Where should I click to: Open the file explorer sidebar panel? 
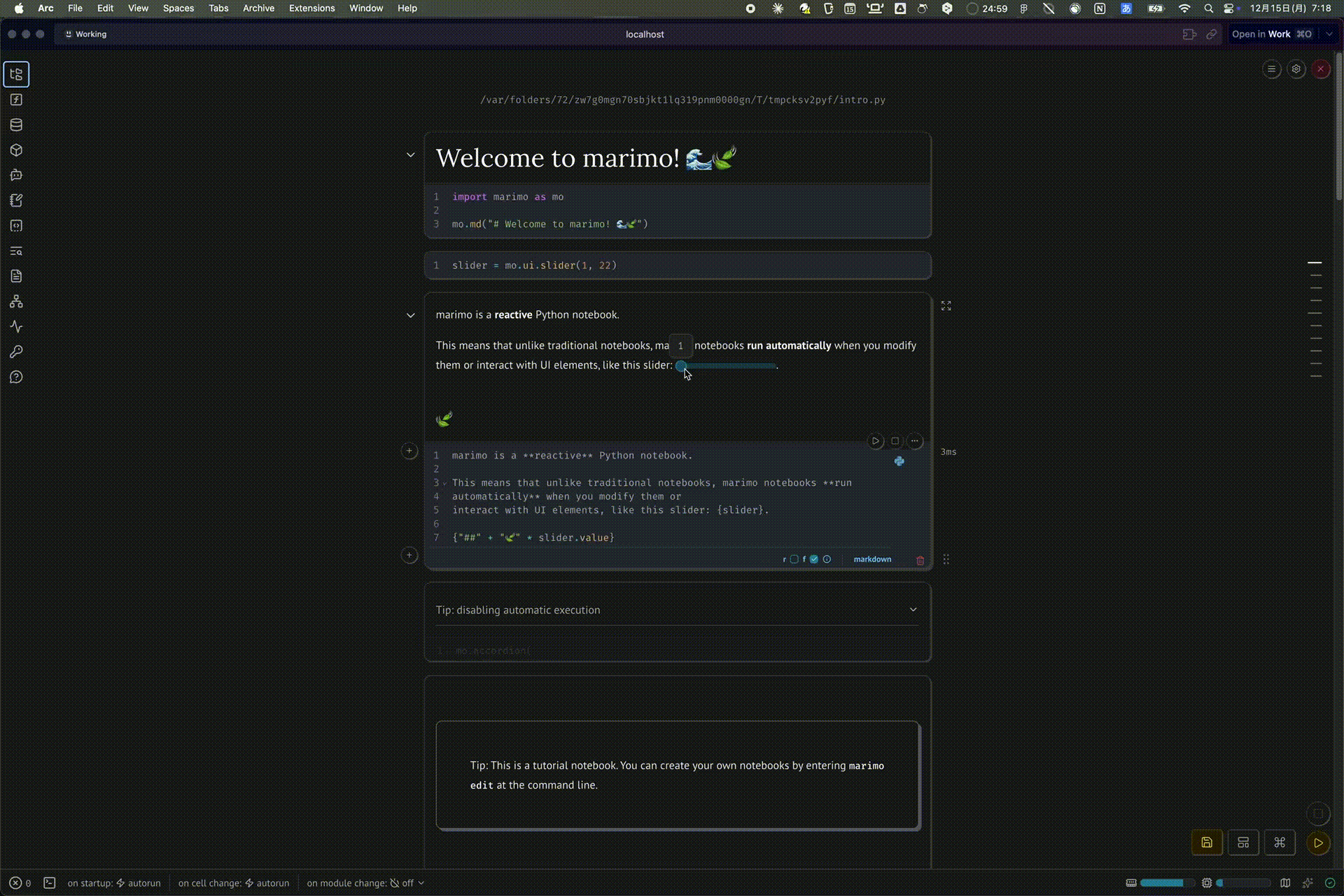coord(16,74)
